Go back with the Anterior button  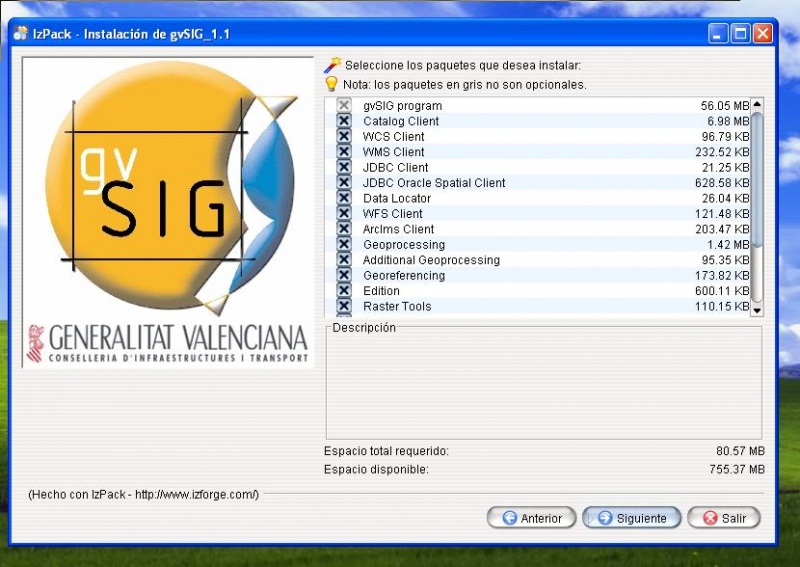pos(531,518)
